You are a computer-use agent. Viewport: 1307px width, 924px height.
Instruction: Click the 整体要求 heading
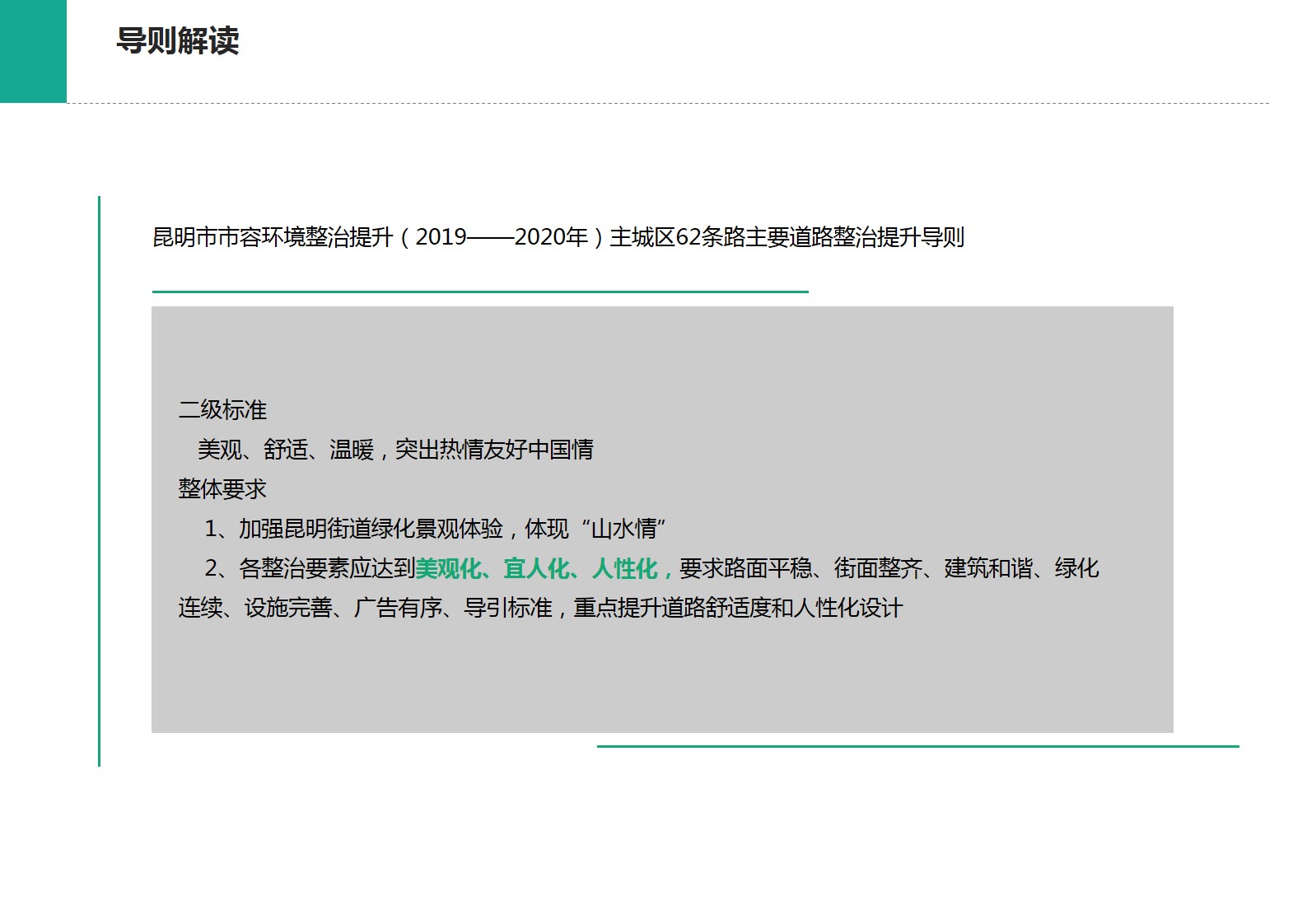pos(222,489)
